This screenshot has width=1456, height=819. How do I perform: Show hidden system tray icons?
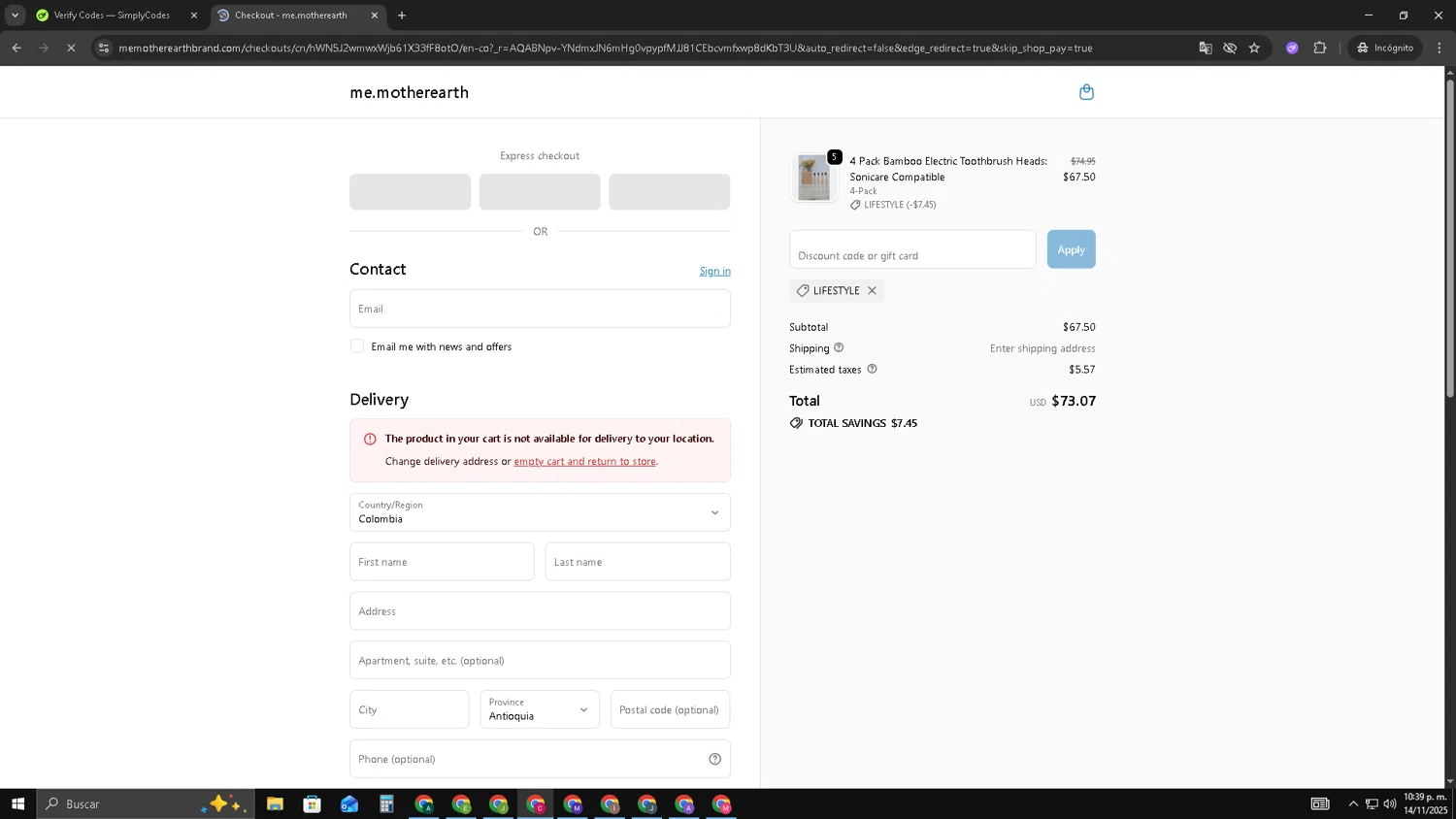[x=1353, y=803]
